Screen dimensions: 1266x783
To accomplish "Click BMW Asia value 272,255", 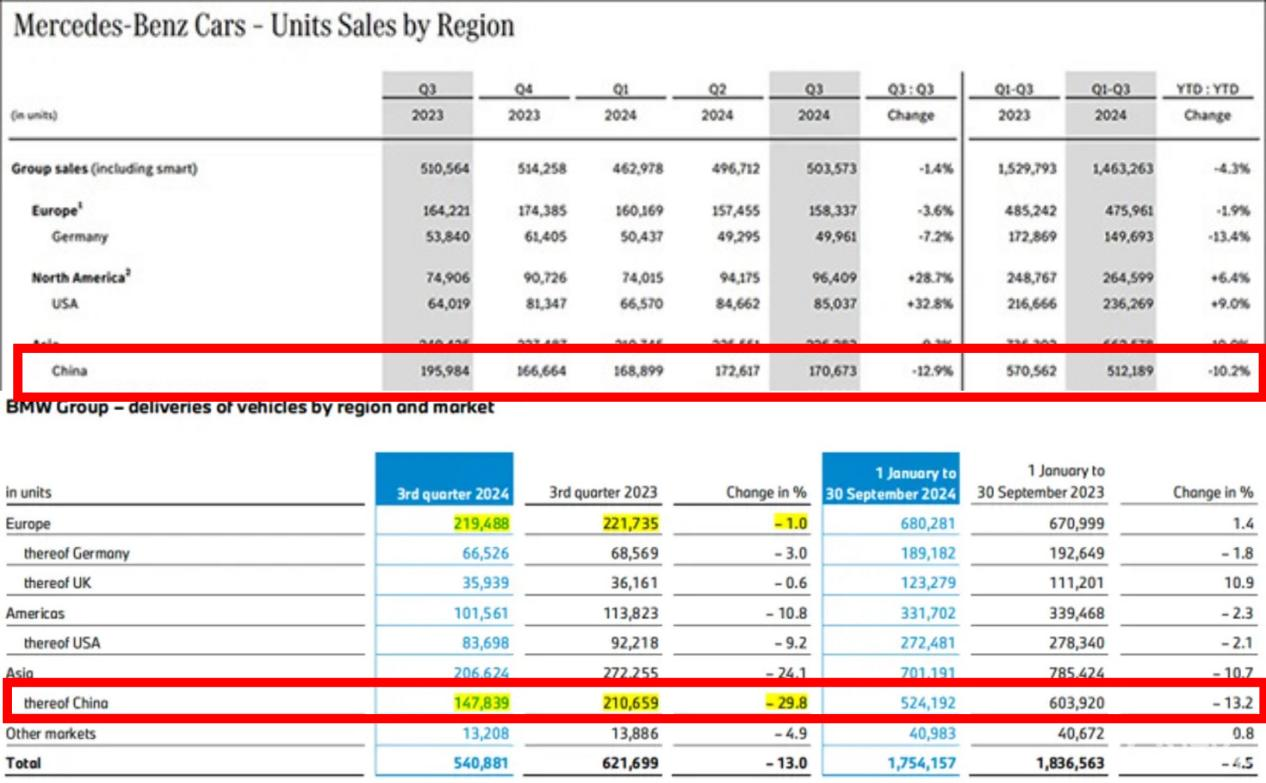I will pos(631,674).
